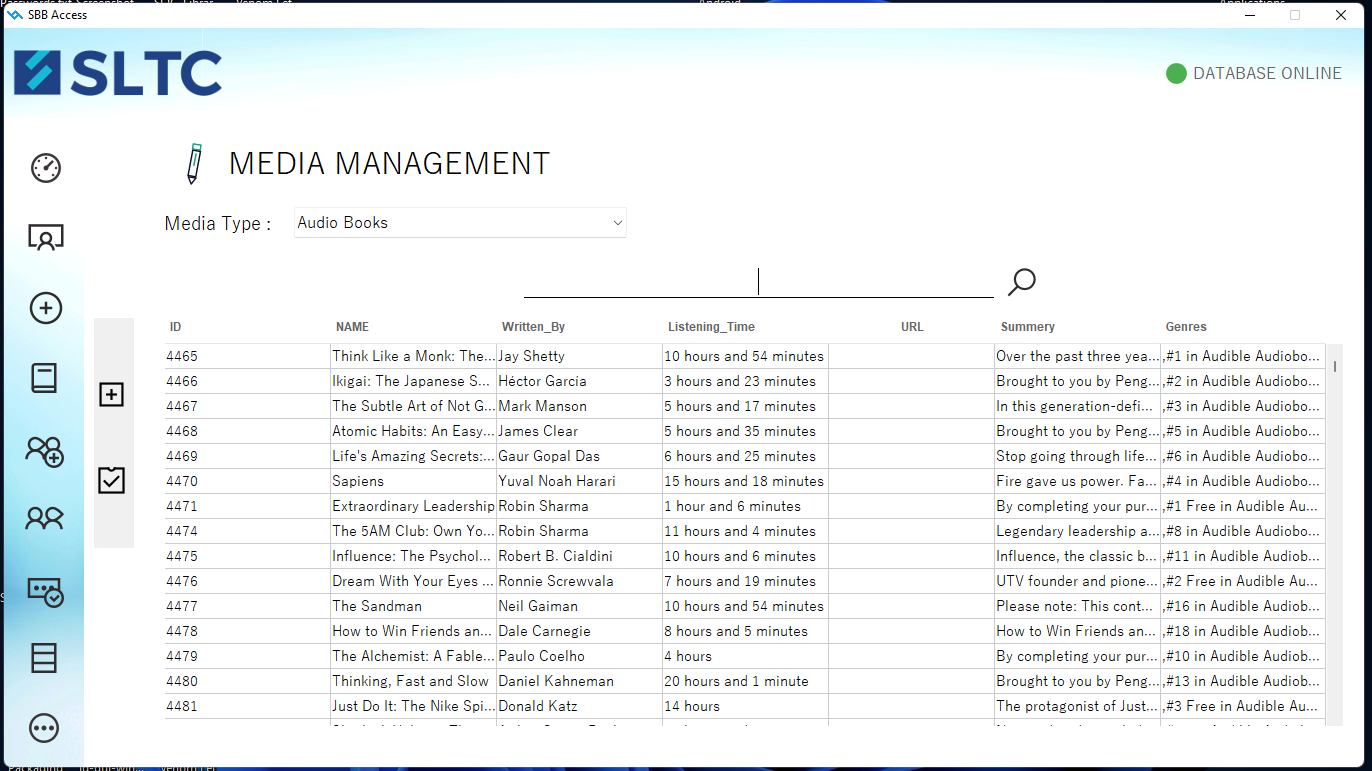
Task: Click name cell 'Thinking, Fast and Slow'
Action: coord(414,681)
